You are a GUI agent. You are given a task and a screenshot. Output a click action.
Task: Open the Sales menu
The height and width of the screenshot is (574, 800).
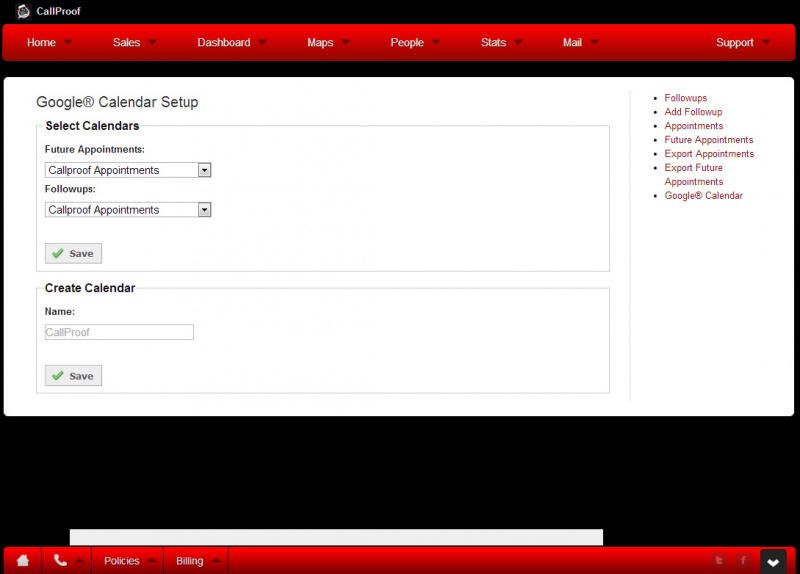coord(134,42)
